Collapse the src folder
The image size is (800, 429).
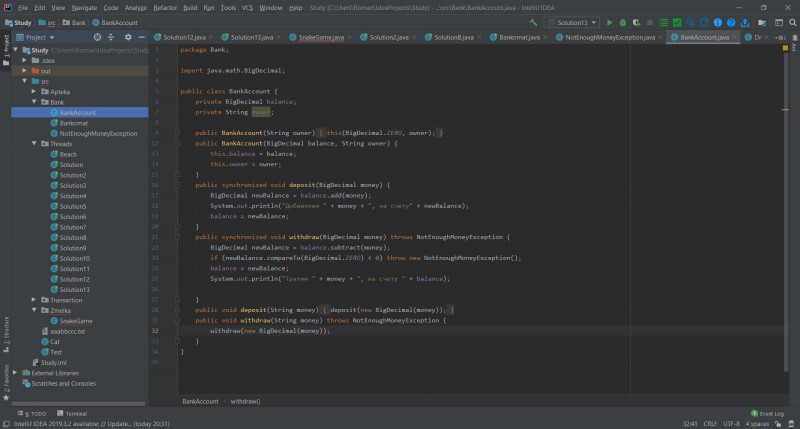click(x=24, y=81)
